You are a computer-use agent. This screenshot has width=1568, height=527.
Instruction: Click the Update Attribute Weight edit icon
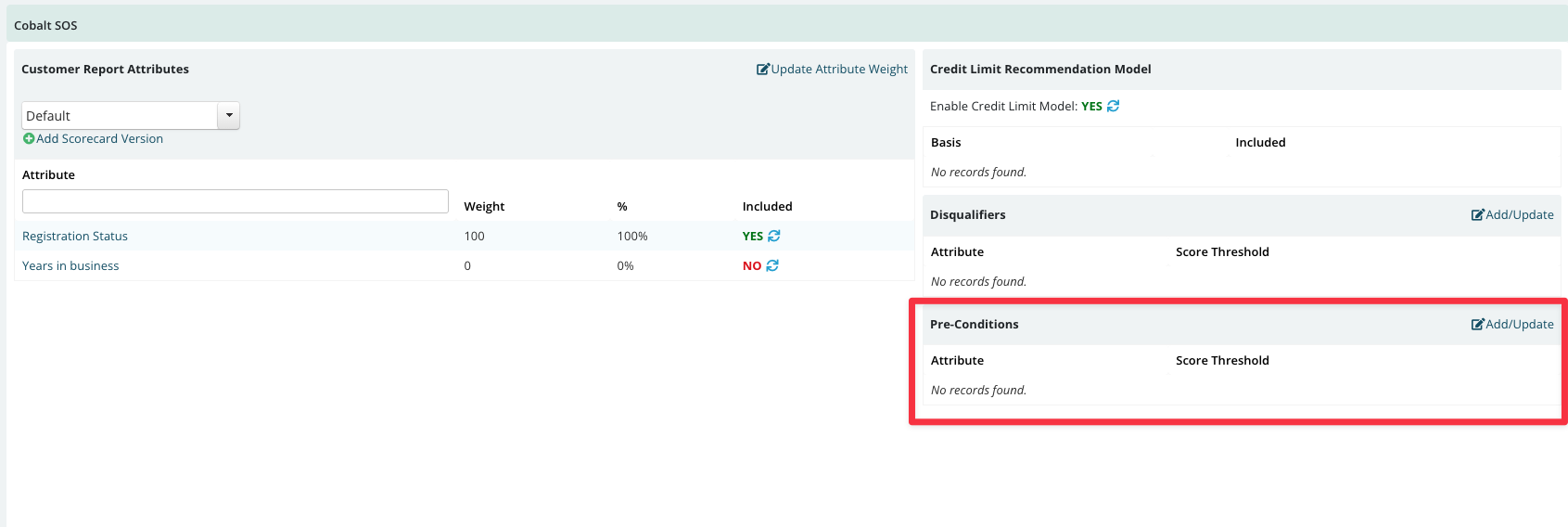[763, 70]
